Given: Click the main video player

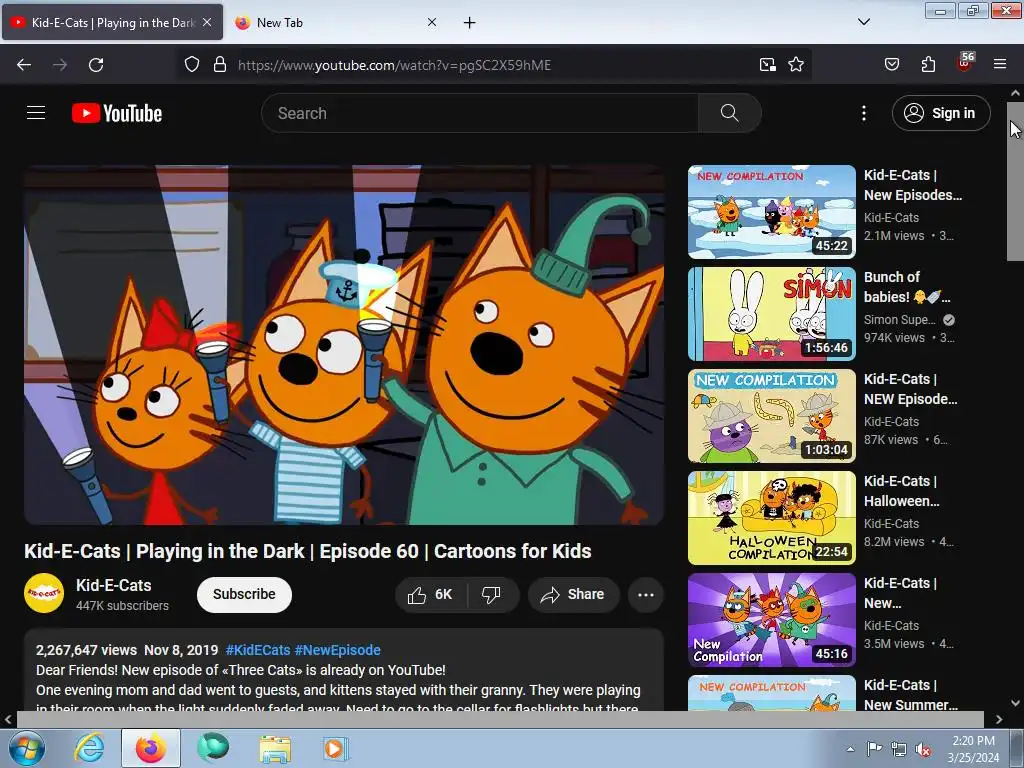Looking at the screenshot, I should point(344,345).
